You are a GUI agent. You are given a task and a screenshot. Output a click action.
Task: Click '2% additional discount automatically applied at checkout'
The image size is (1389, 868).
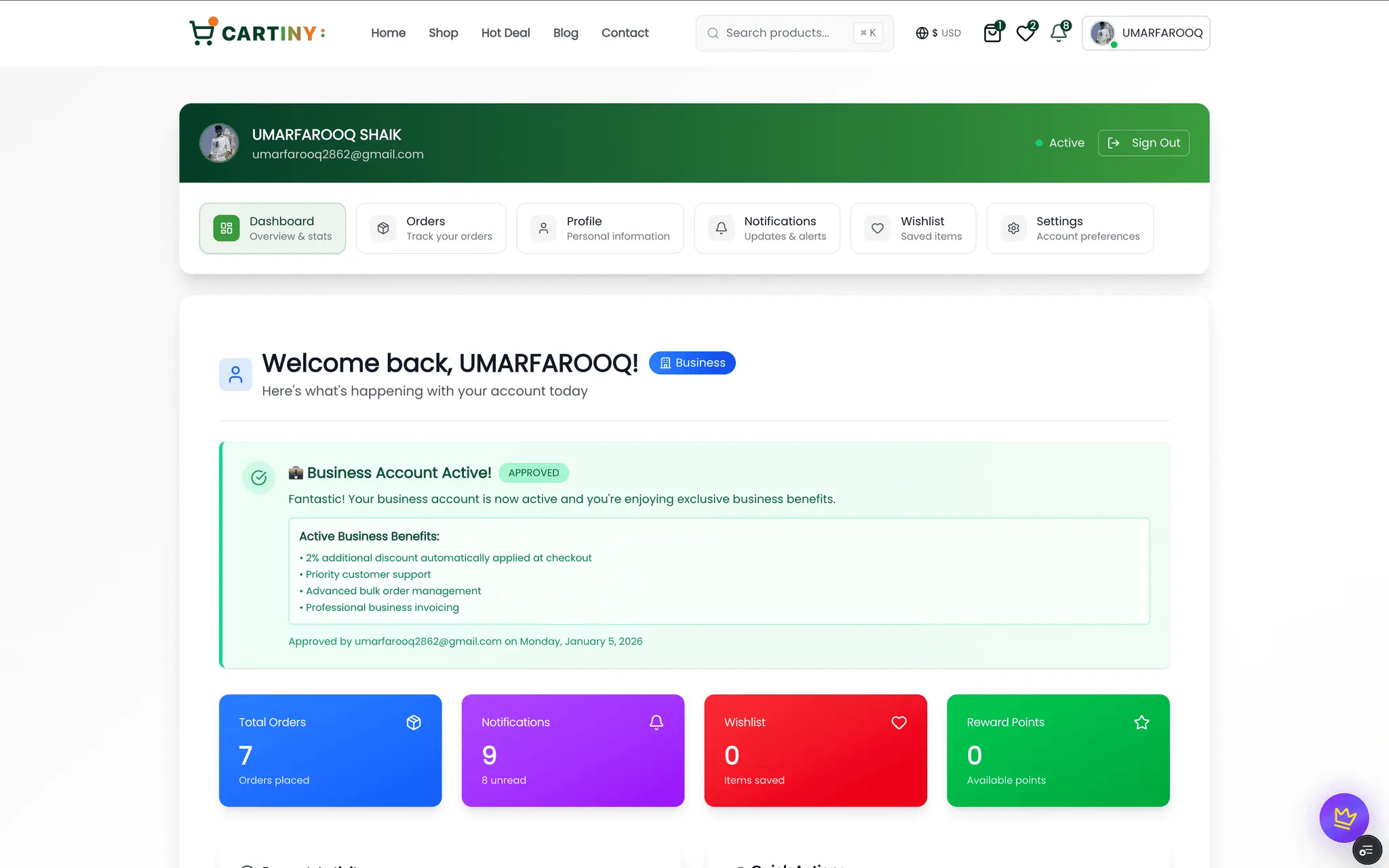point(448,558)
